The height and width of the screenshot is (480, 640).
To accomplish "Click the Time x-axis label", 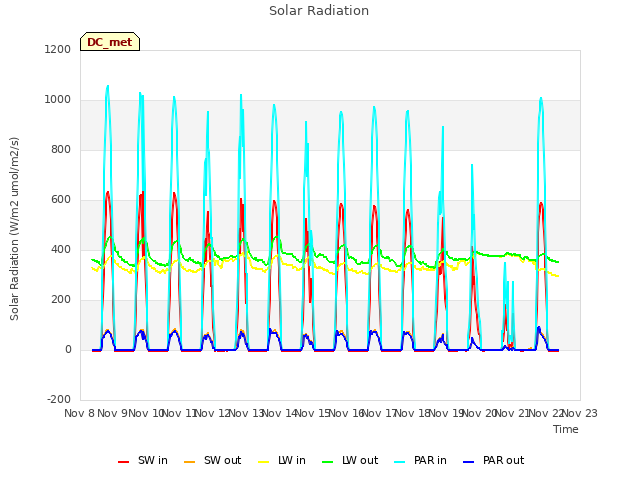I will [x=566, y=429].
